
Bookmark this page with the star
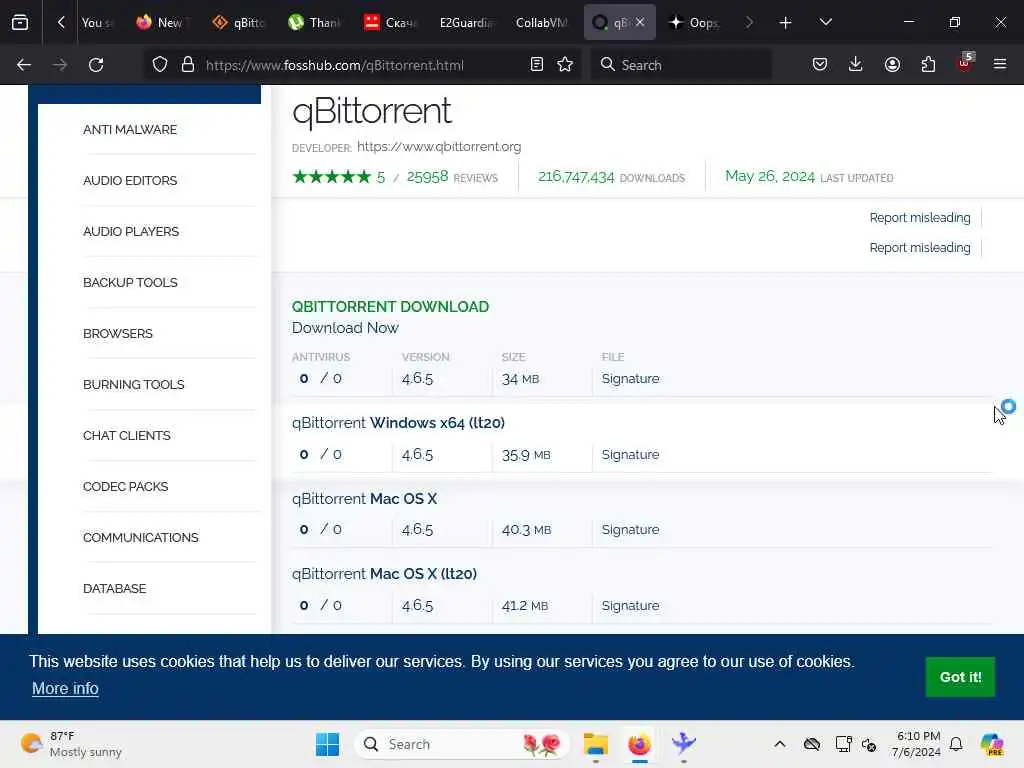point(565,65)
